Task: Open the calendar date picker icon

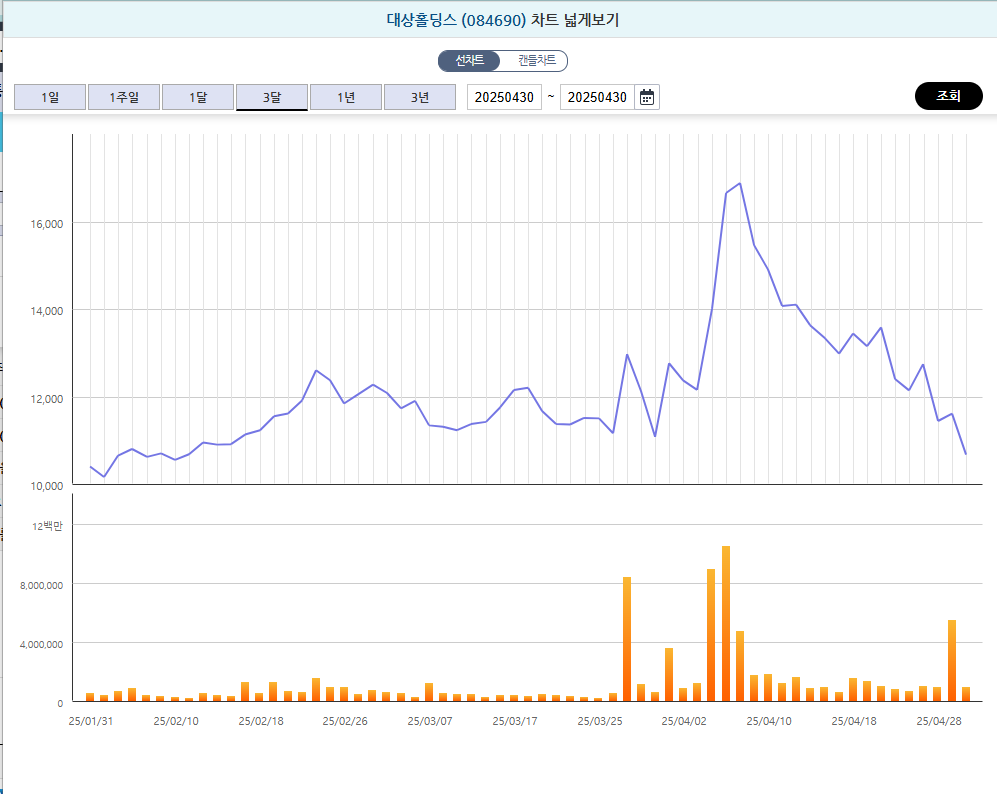Action: [x=646, y=96]
